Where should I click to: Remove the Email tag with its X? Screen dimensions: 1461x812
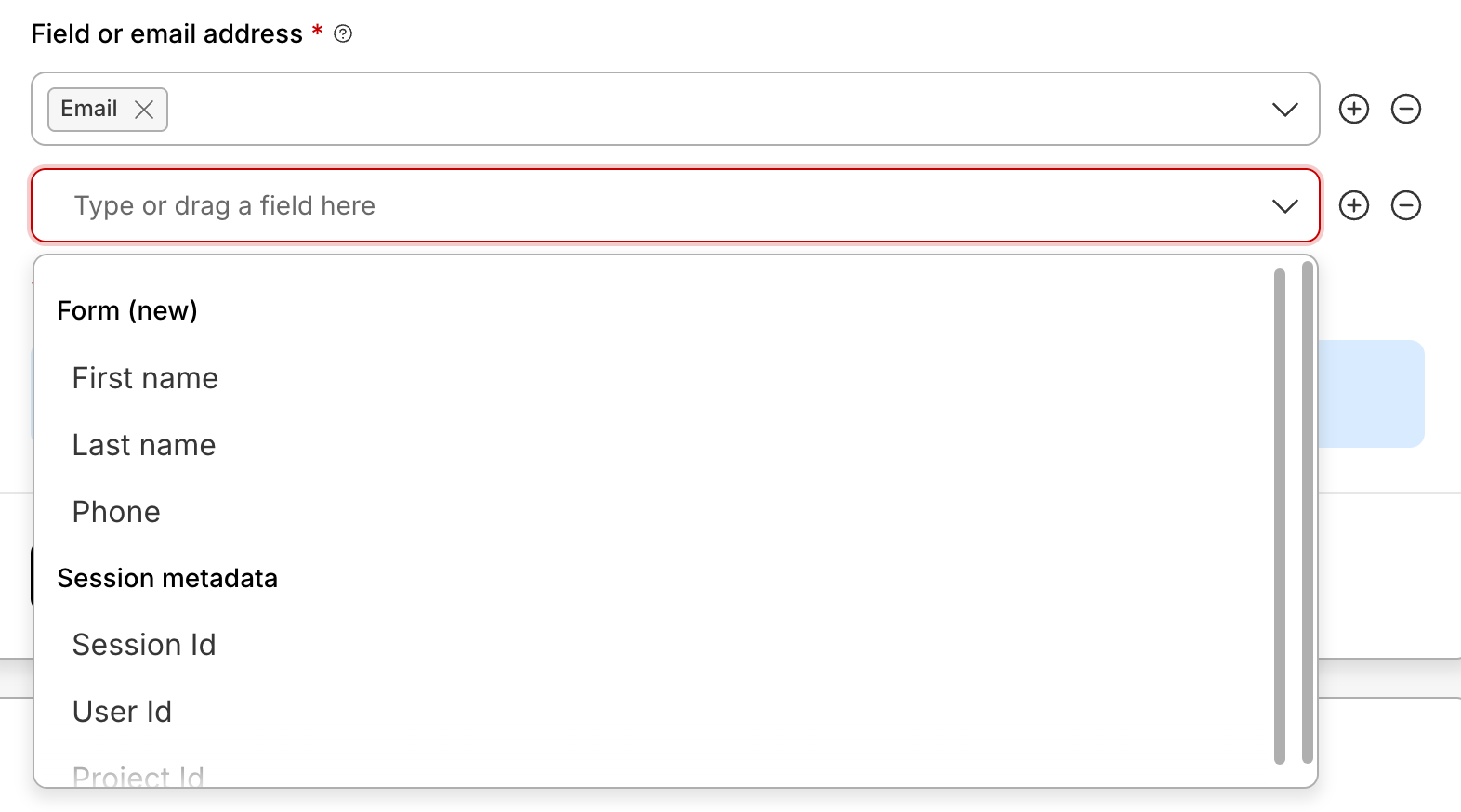pyautogui.click(x=144, y=110)
